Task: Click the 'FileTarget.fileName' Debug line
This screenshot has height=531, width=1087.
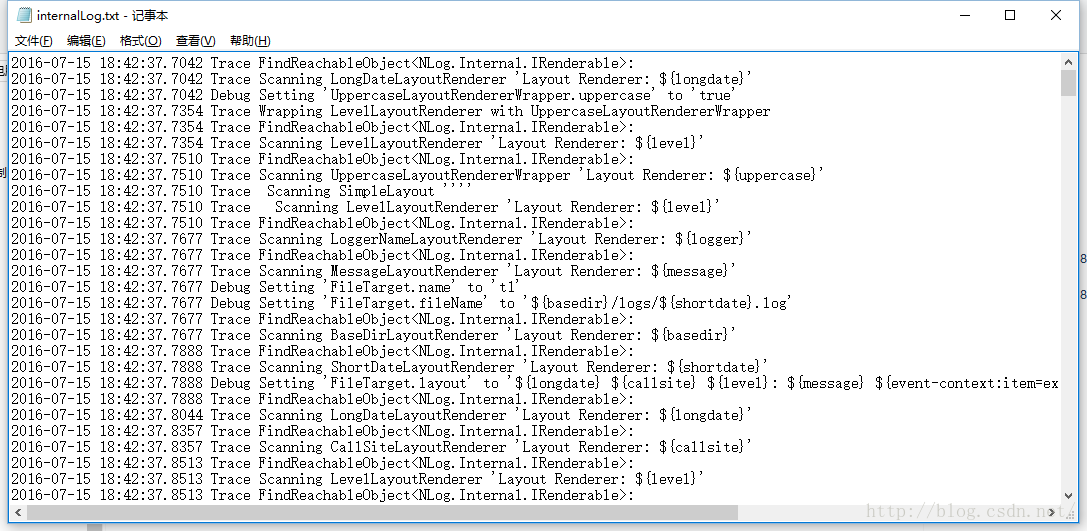Action: (x=401, y=302)
